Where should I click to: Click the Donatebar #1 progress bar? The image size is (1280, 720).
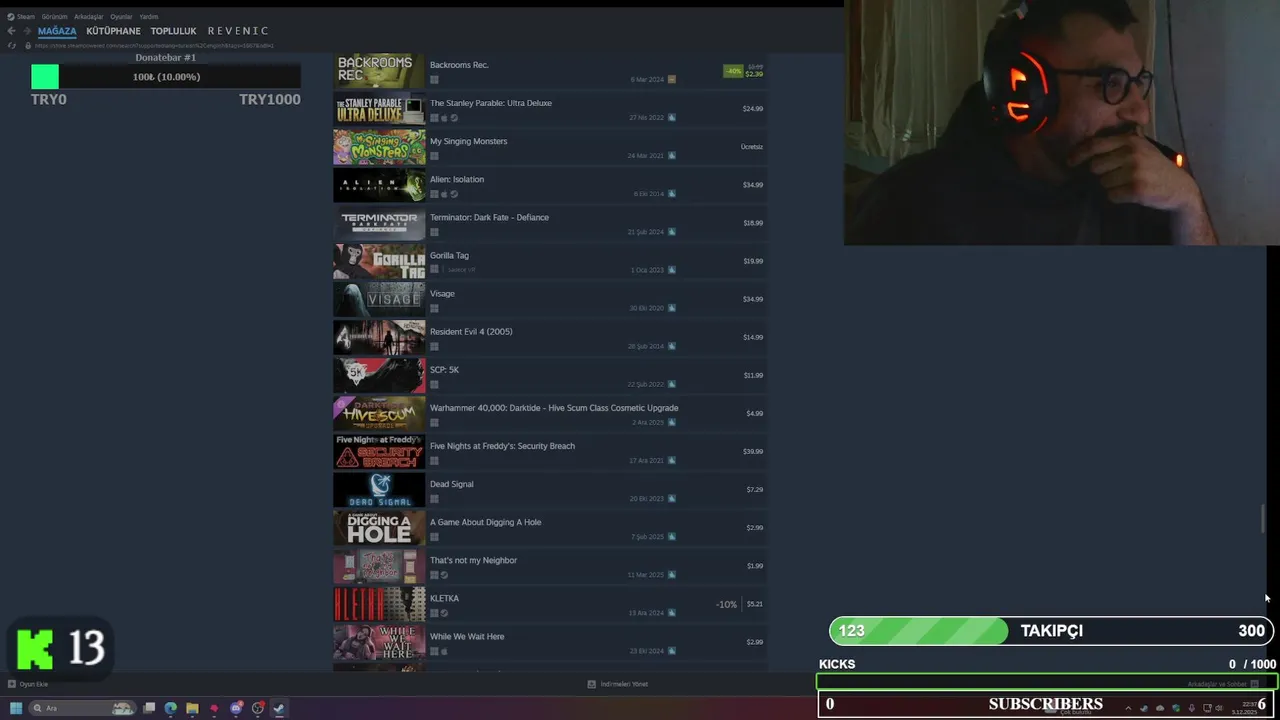(166, 77)
